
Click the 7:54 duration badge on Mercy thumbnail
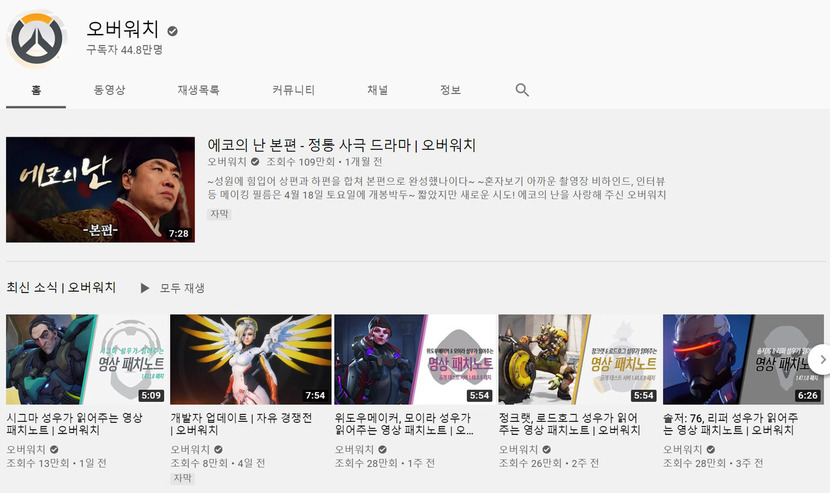pos(315,396)
